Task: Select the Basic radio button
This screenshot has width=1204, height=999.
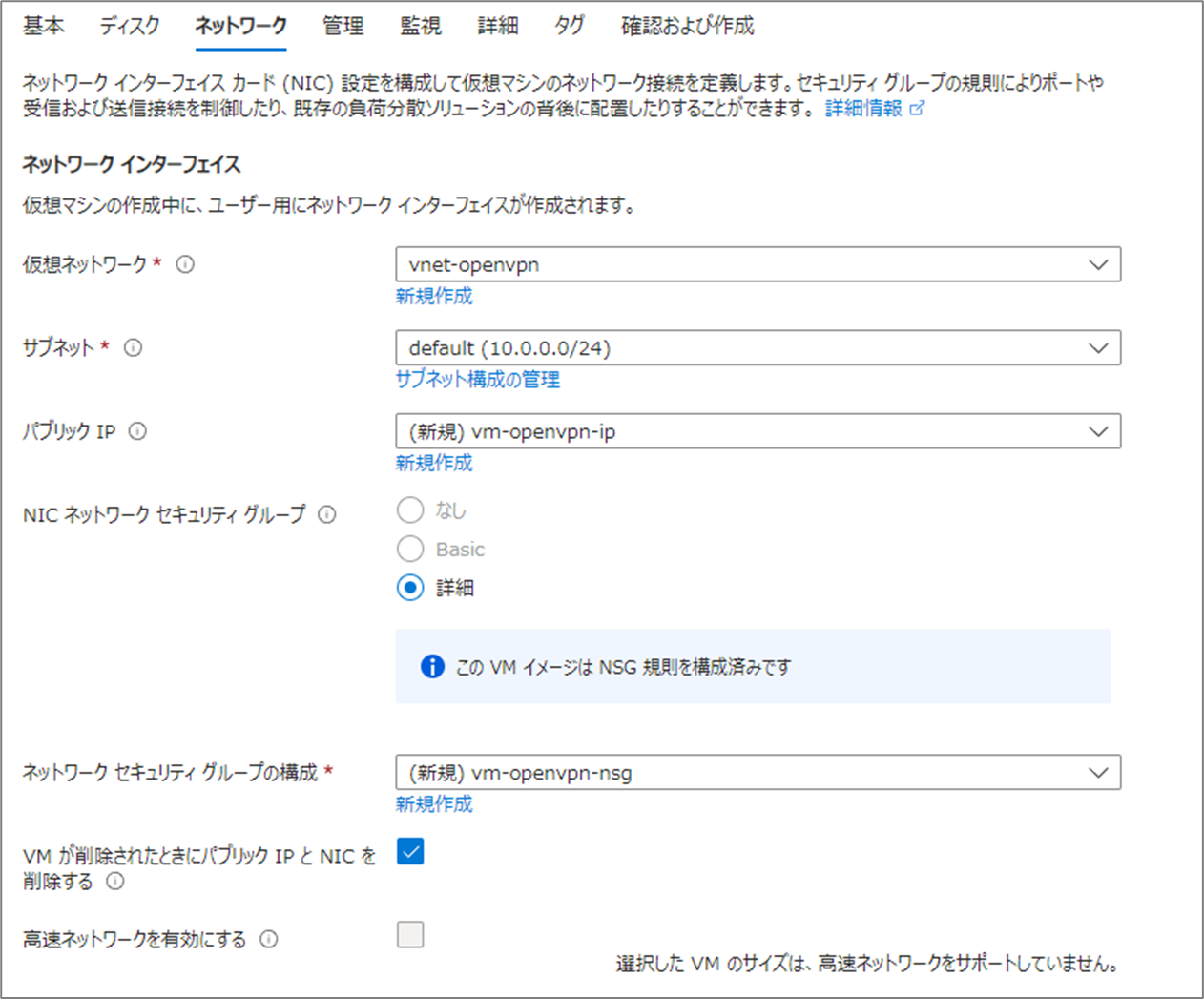Action: tap(410, 549)
